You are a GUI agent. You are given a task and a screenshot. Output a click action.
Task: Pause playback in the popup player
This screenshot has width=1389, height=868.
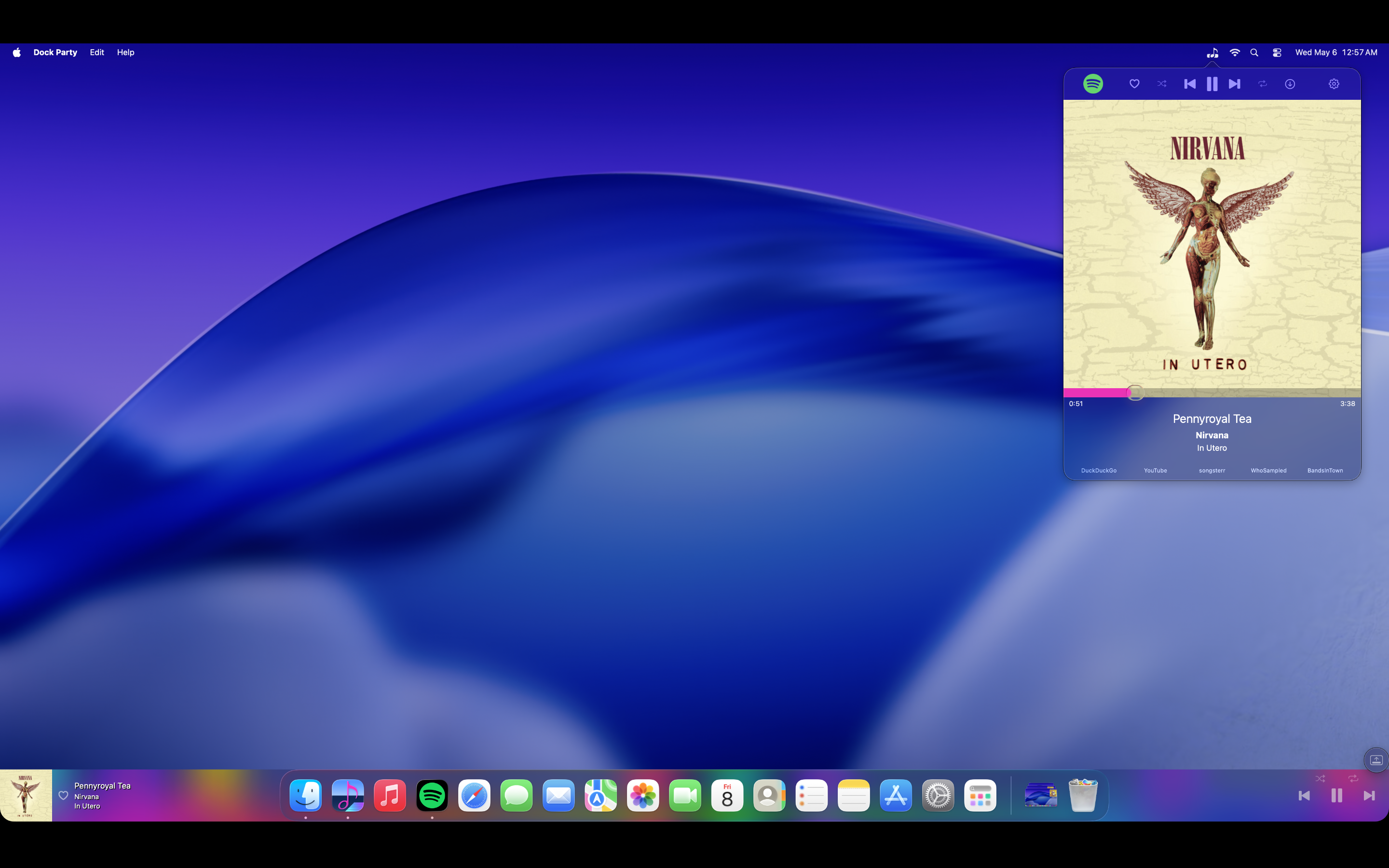tap(1212, 84)
